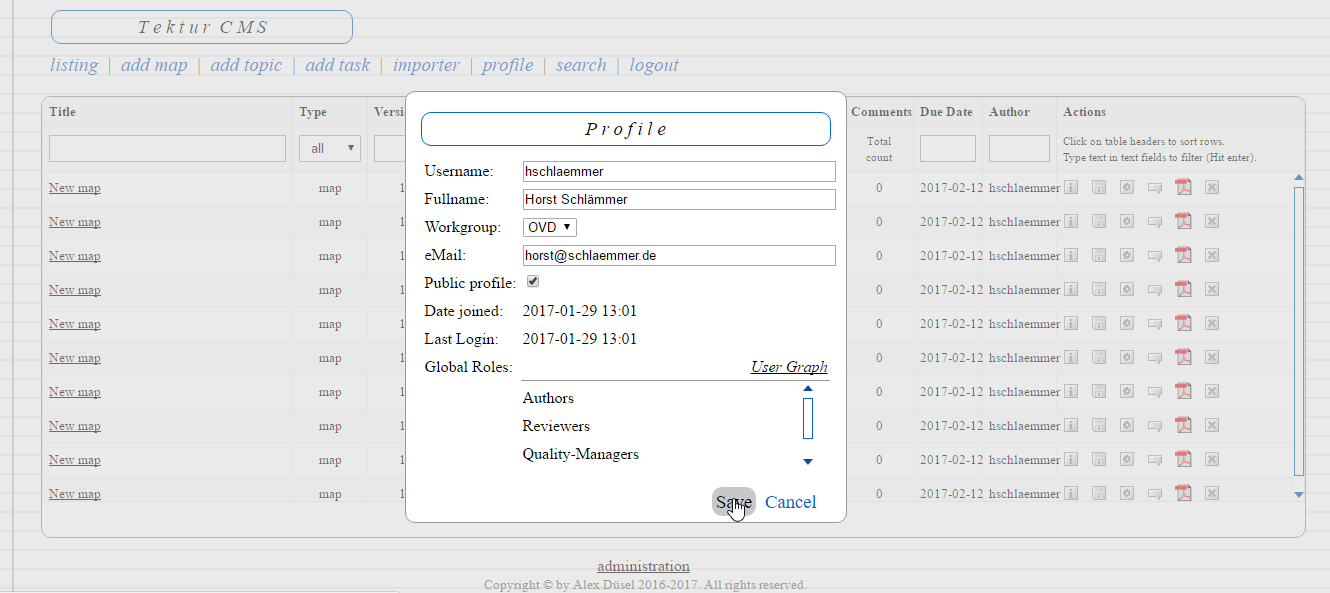Screen dimensions: 1330x593
Task: Click the info icon in the first table row
Action: click(1071, 187)
